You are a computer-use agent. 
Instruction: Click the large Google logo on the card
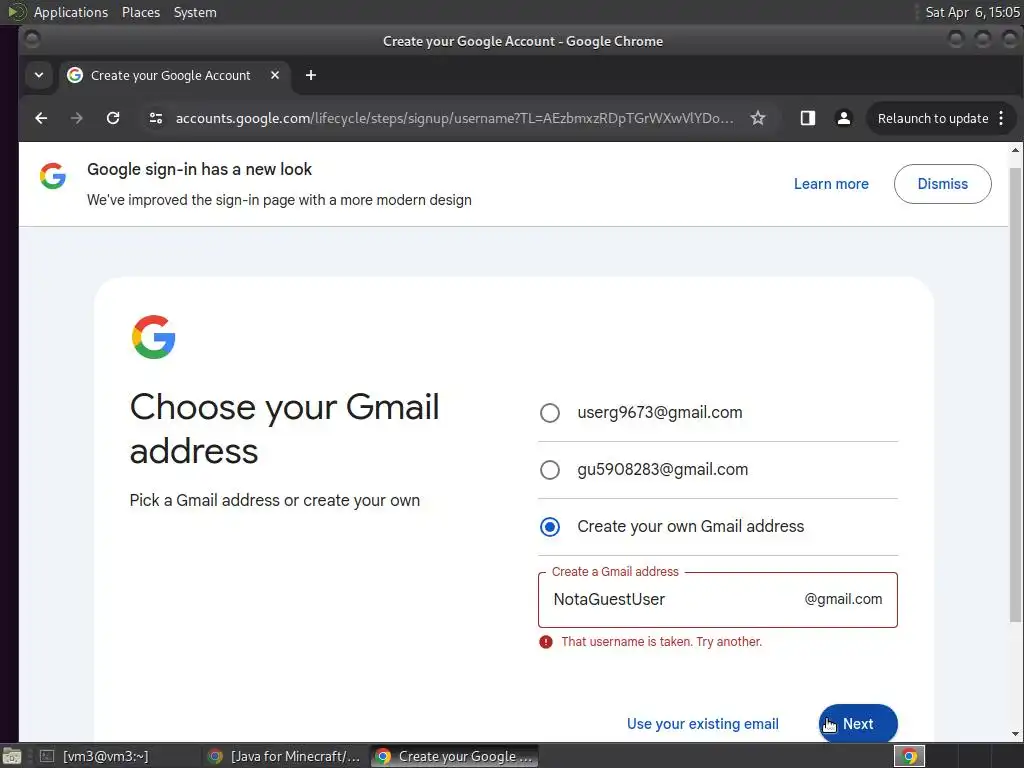tap(153, 337)
